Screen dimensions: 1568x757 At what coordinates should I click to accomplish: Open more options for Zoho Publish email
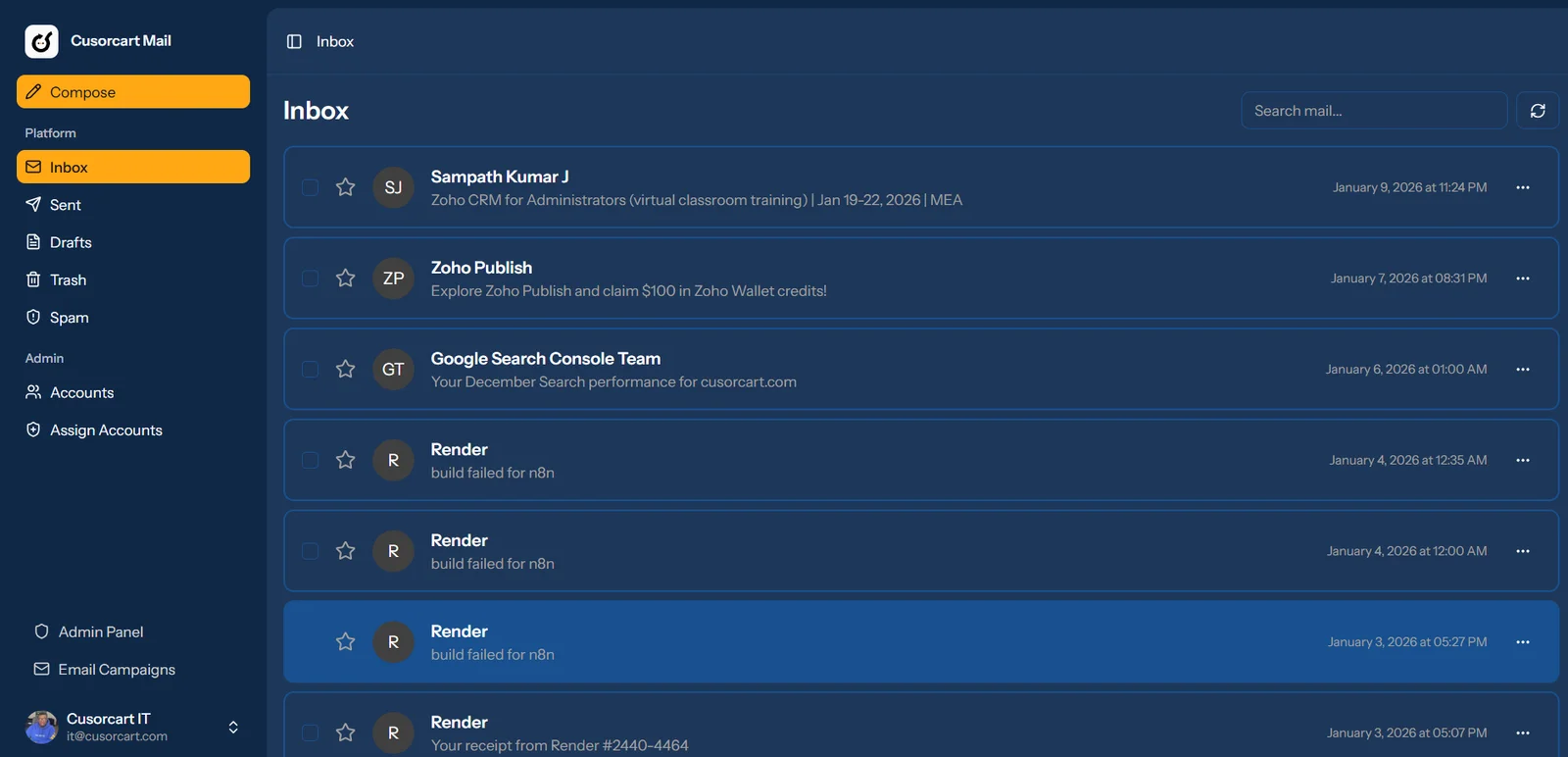(1523, 278)
